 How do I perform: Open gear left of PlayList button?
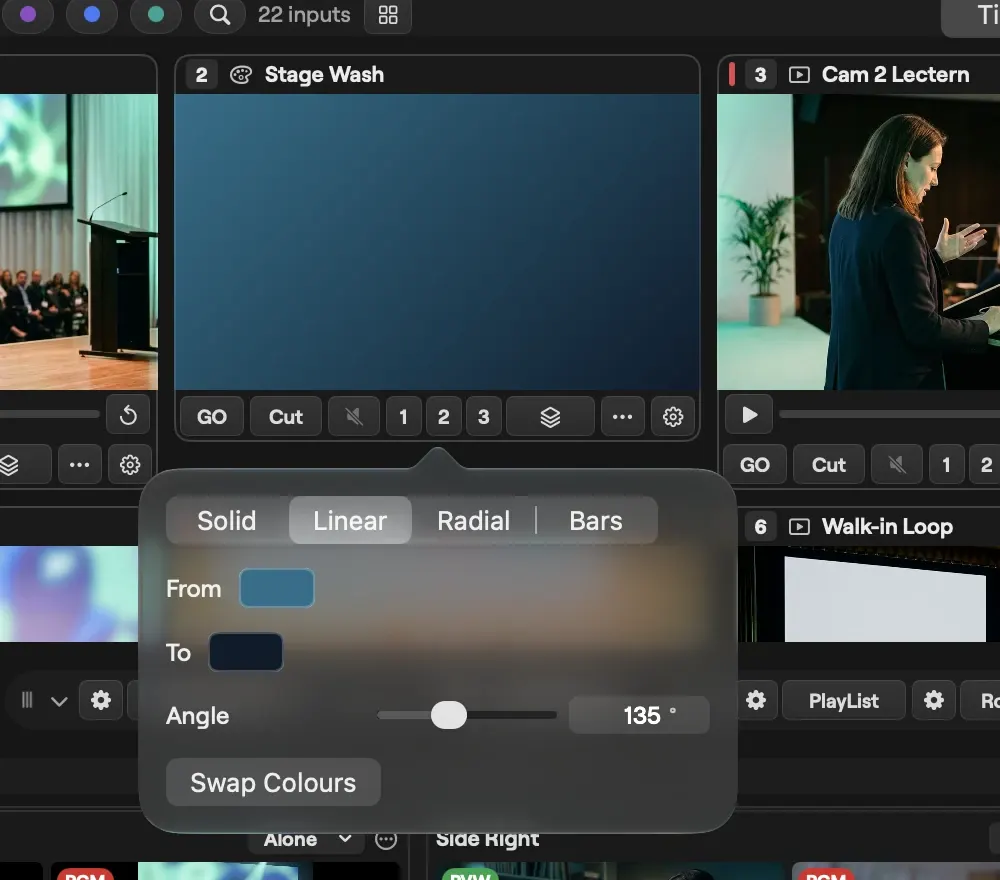pos(756,700)
